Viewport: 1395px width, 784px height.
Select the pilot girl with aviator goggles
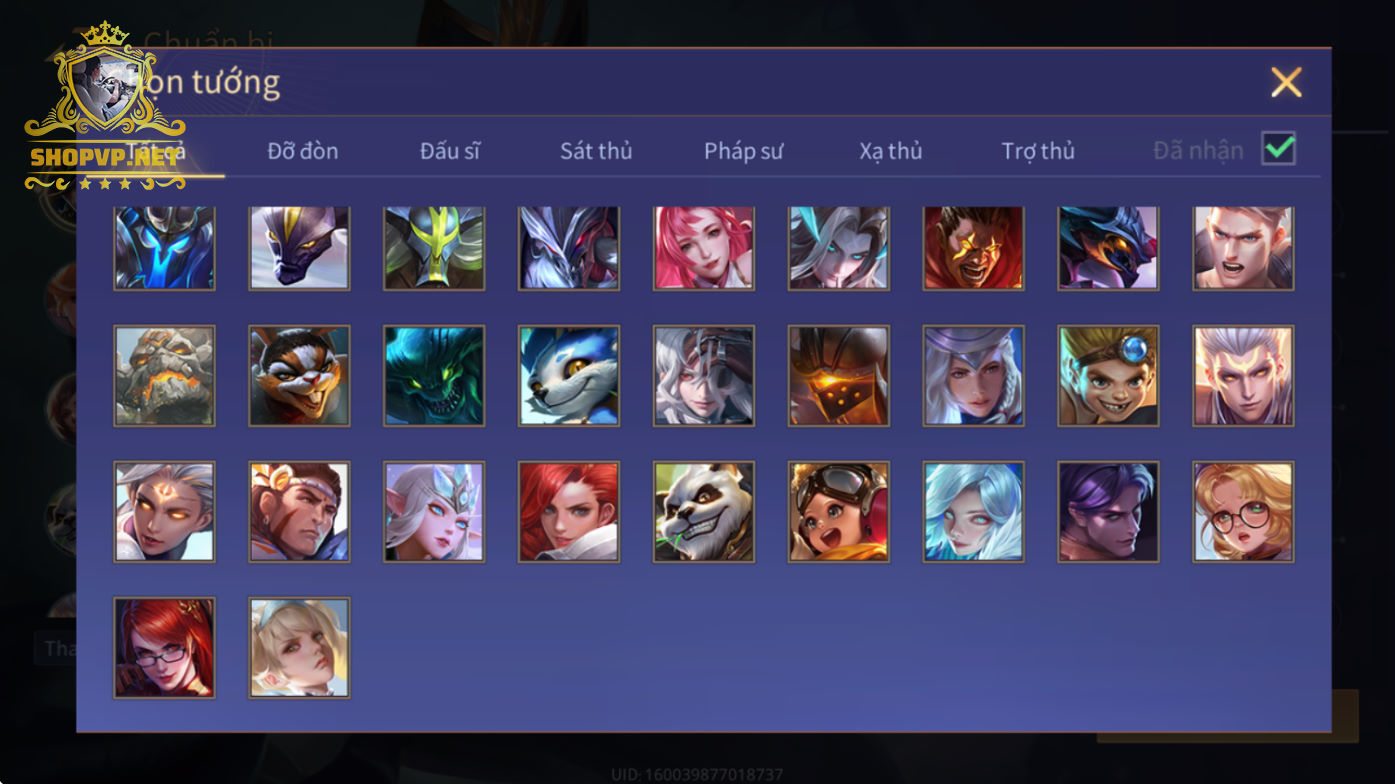838,511
